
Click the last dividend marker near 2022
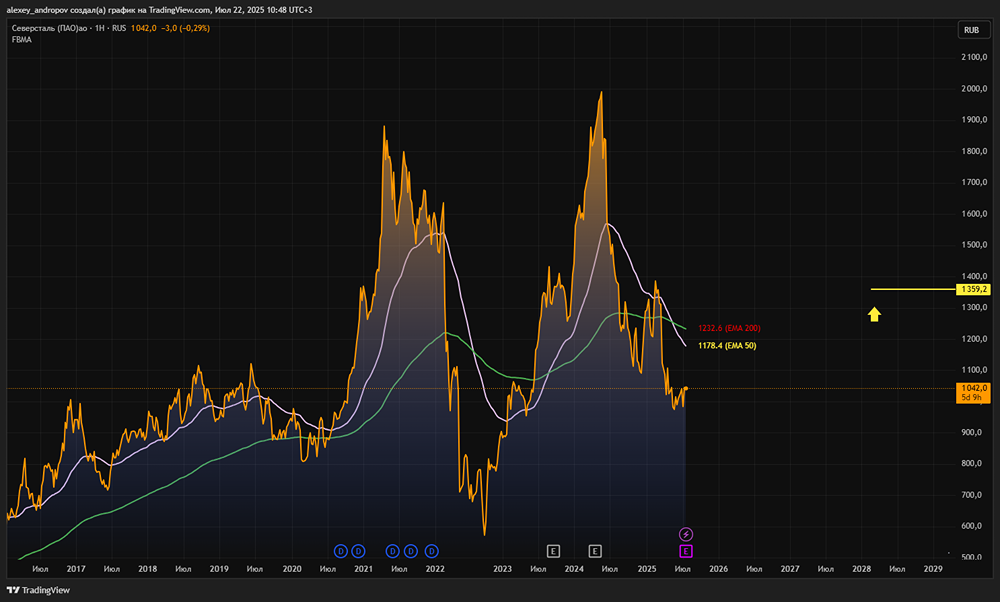(432, 550)
